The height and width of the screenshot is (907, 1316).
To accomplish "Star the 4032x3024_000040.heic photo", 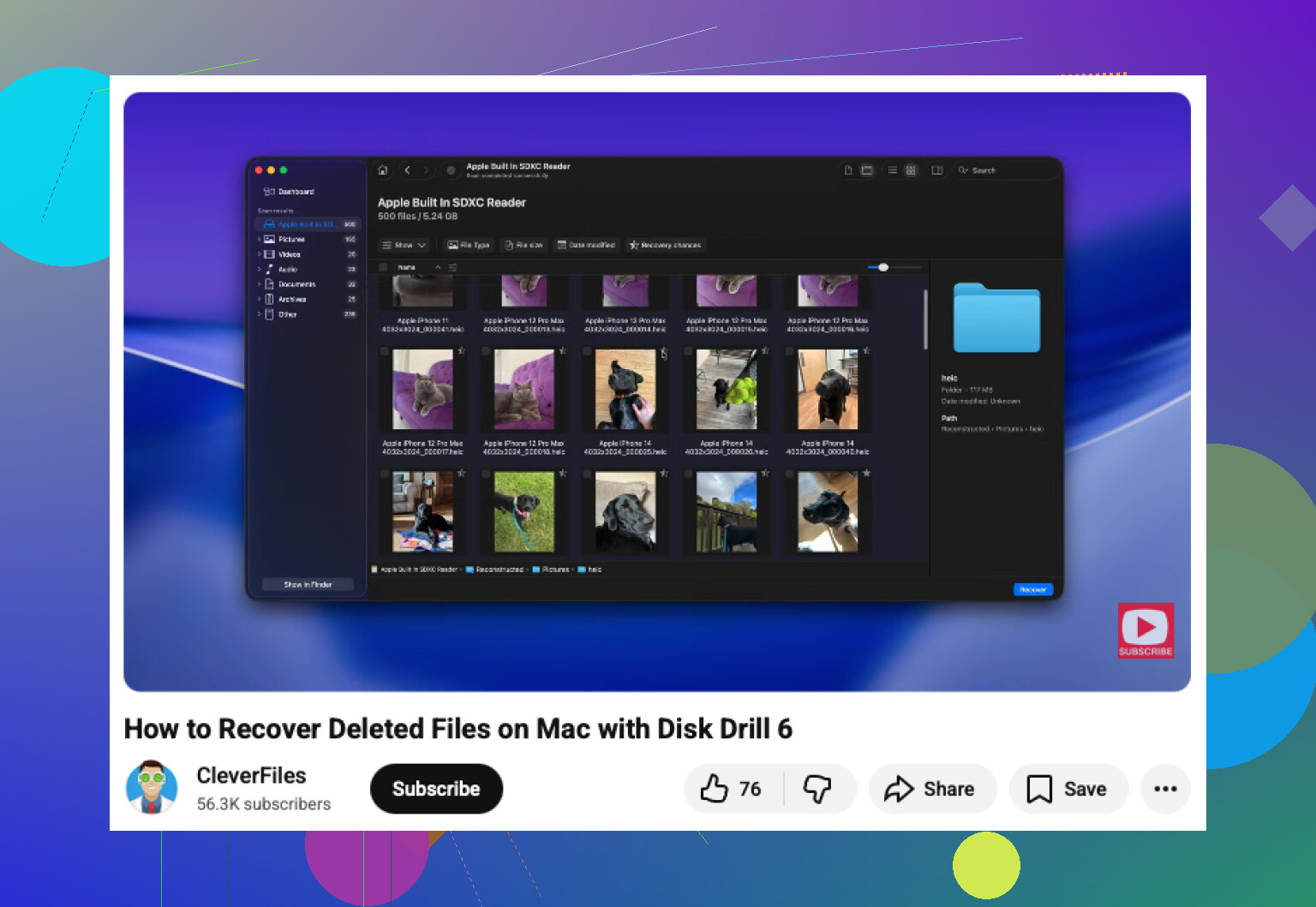I will 866,350.
